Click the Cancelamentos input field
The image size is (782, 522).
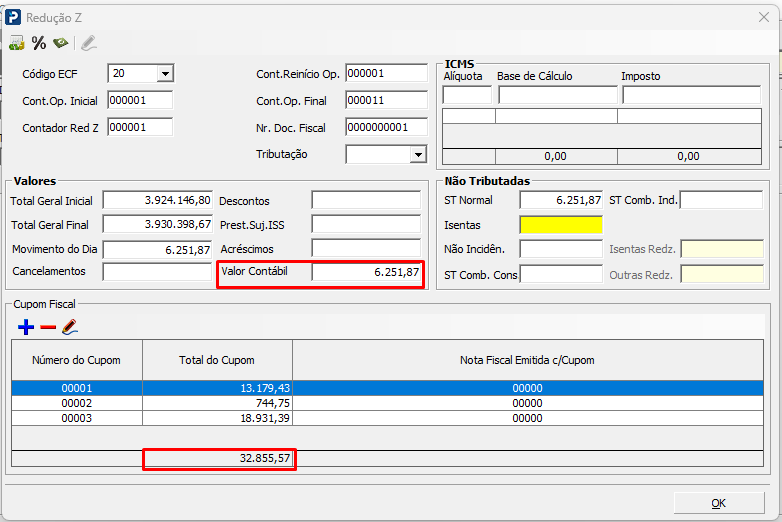[x=157, y=272]
